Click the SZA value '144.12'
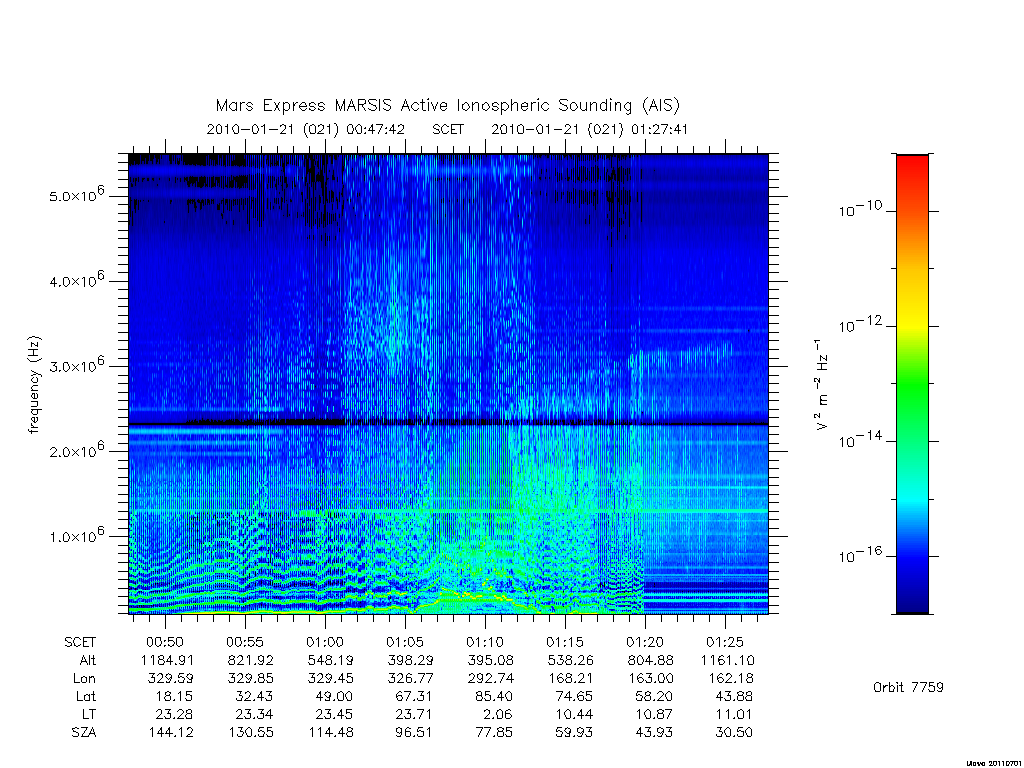1024x768 pixels. pos(172,733)
